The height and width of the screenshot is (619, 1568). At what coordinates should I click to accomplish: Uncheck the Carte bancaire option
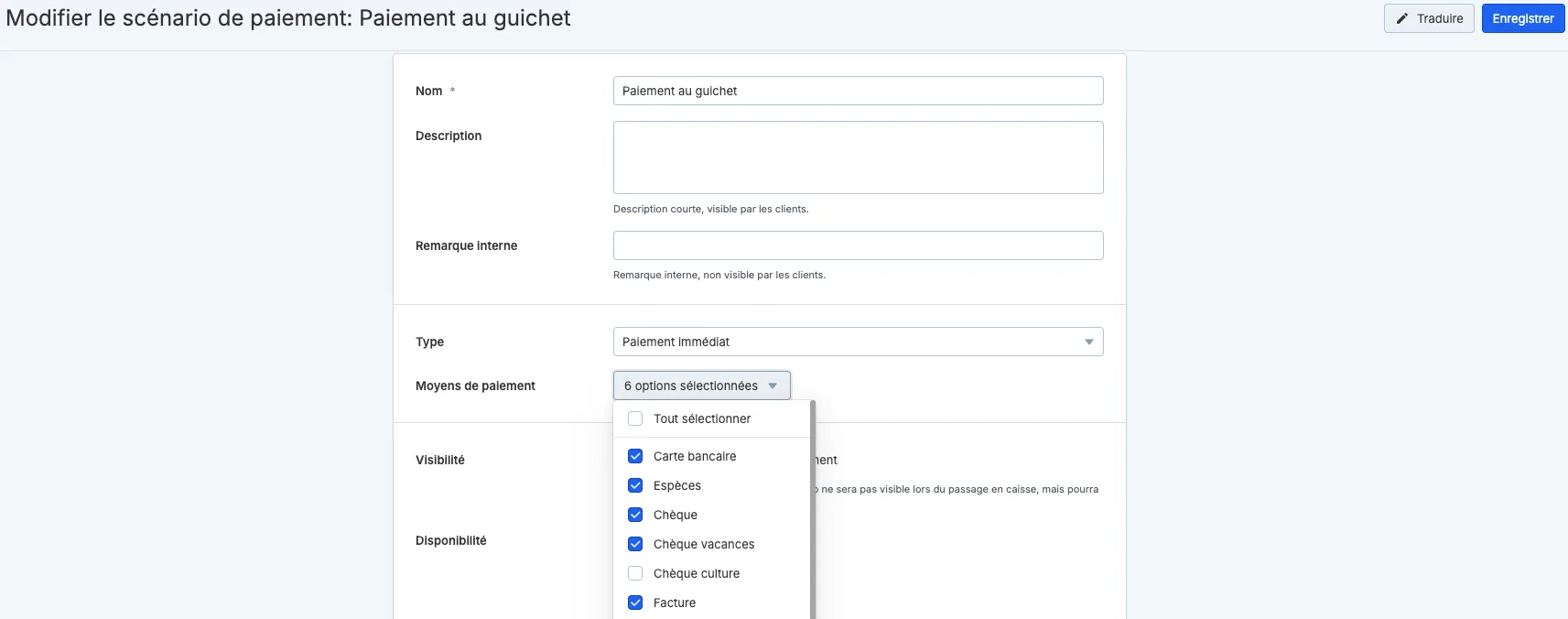[x=635, y=456]
